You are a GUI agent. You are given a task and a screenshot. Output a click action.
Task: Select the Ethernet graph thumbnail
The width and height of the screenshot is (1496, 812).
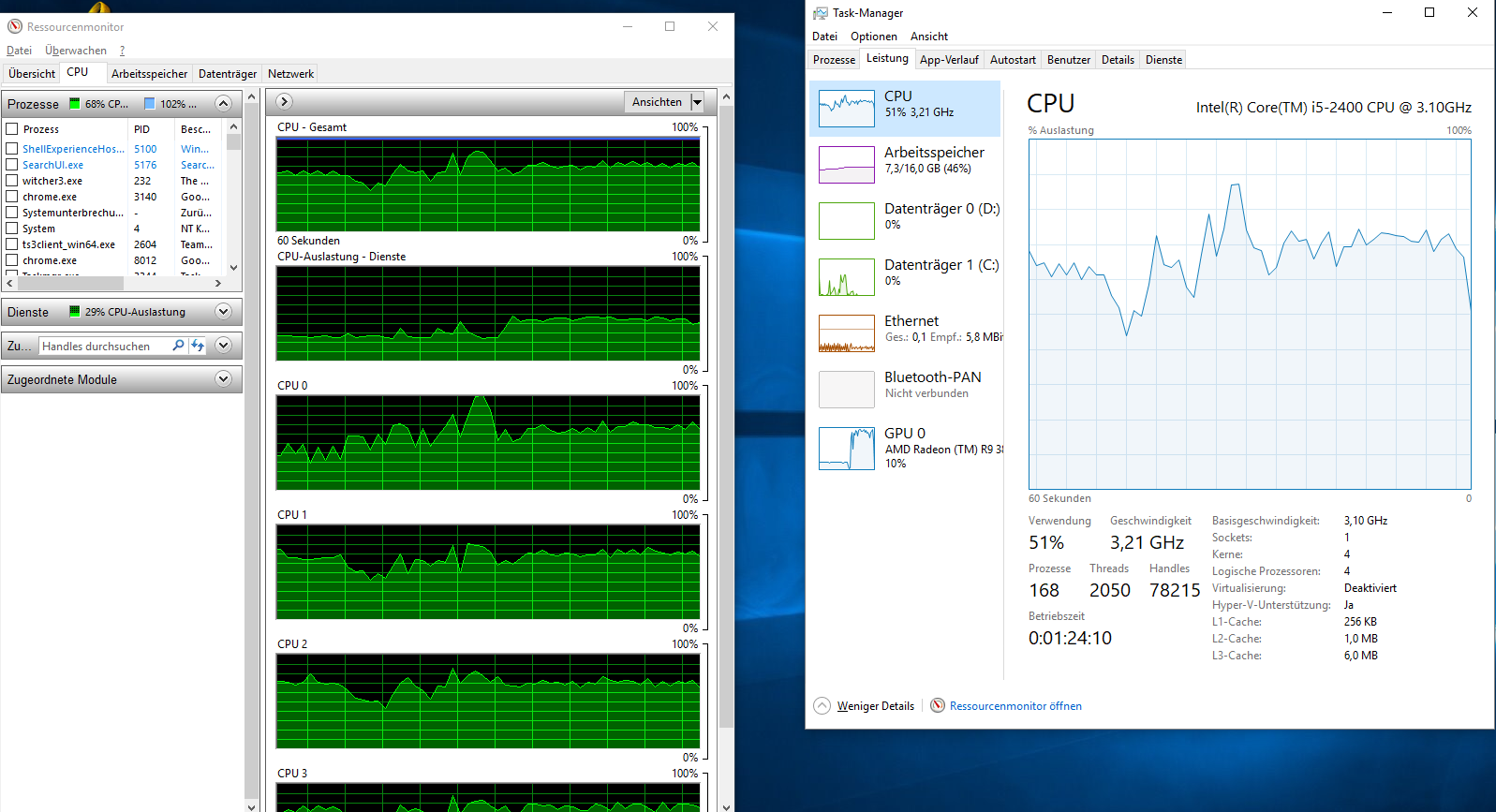(x=847, y=333)
